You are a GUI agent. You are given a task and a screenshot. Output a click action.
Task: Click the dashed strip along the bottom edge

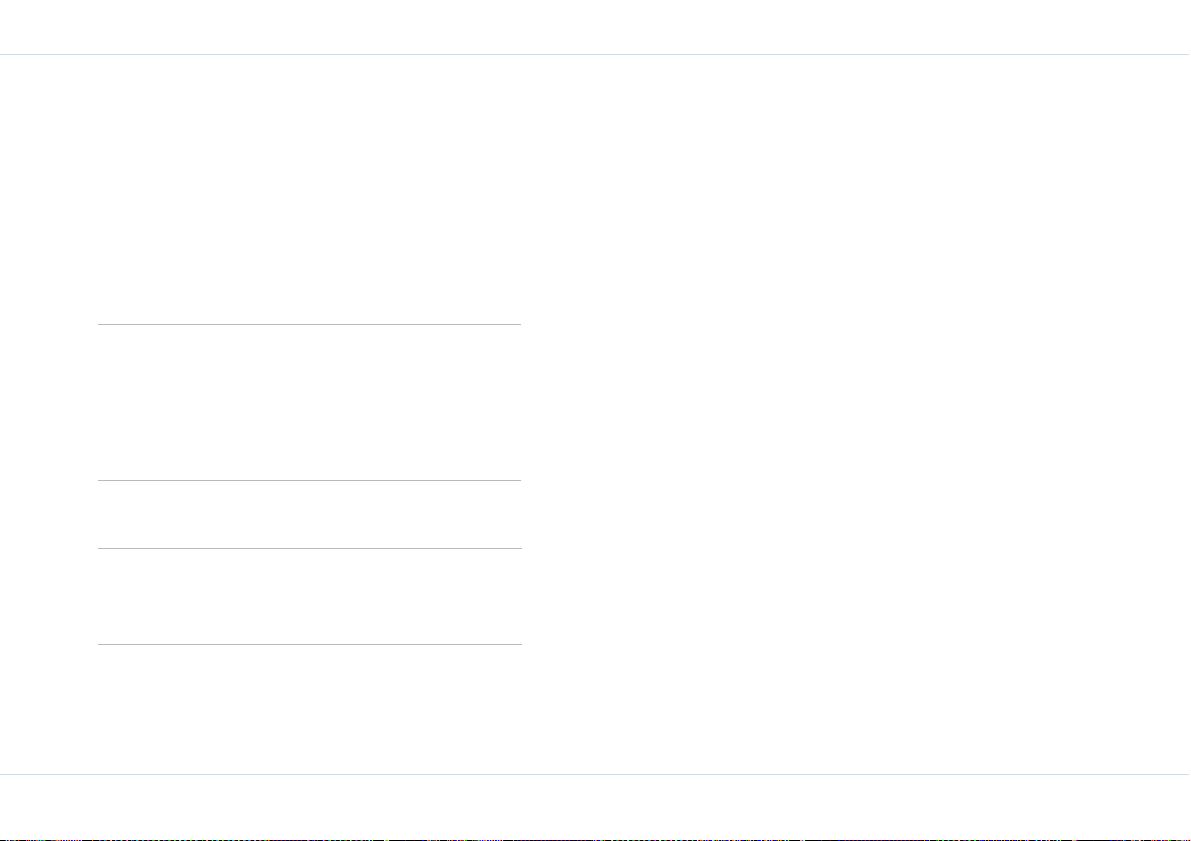(596, 839)
